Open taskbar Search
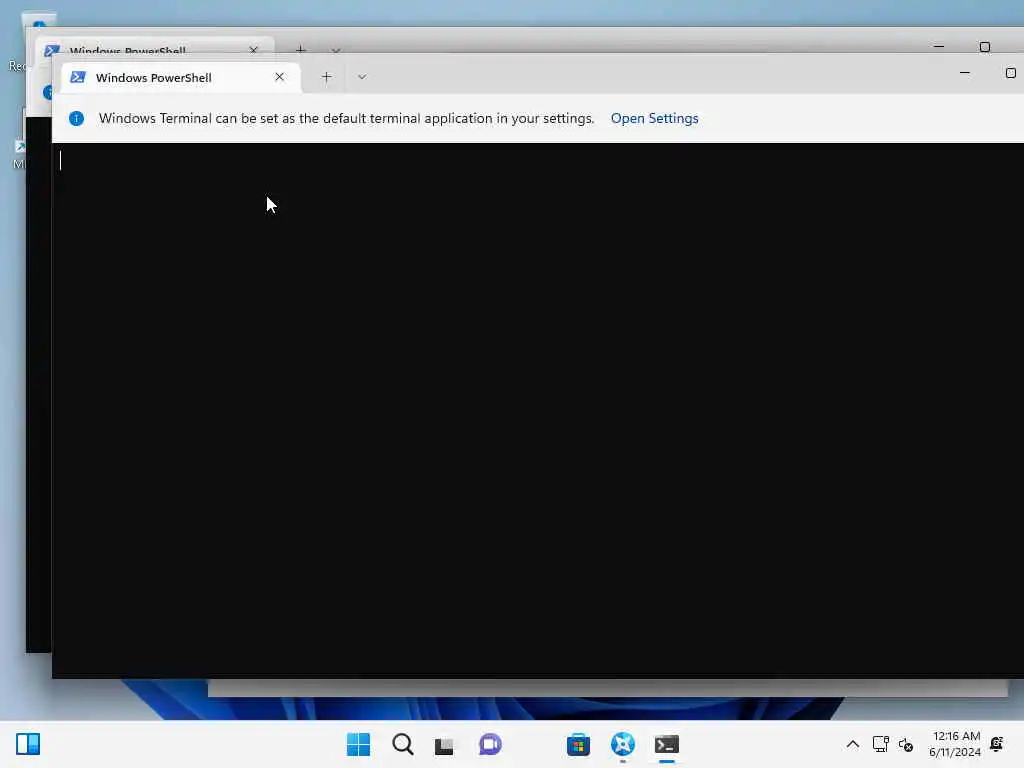Screen dimensions: 1024x768 [402, 744]
